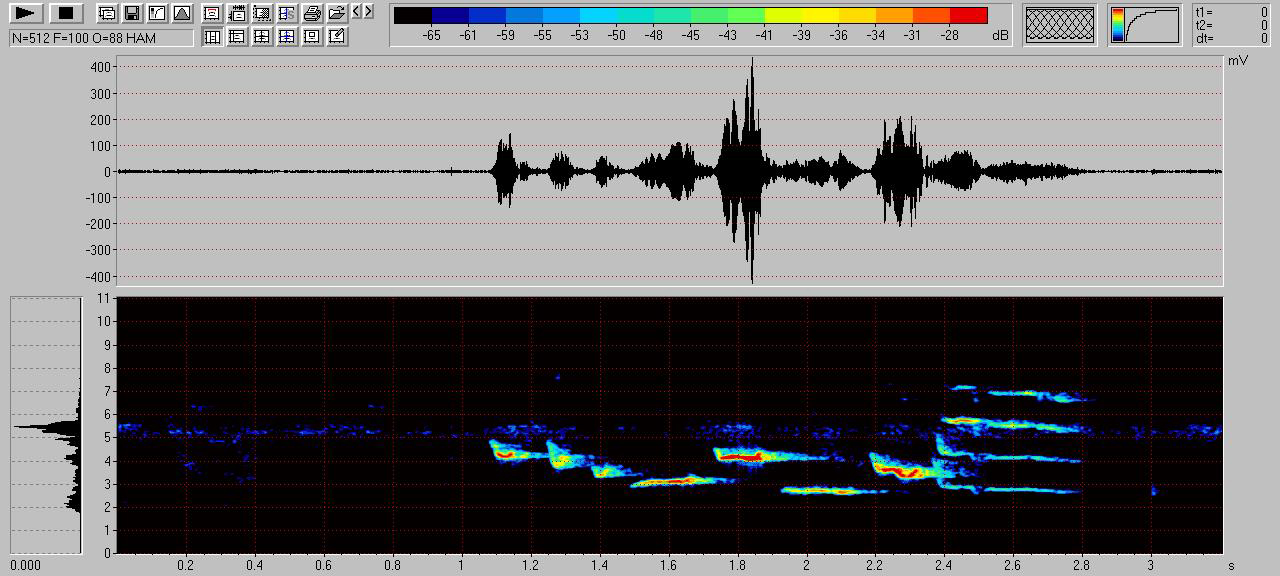Click the overlapping windows icon beside stop
The image size is (1280, 576).
pos(106,13)
